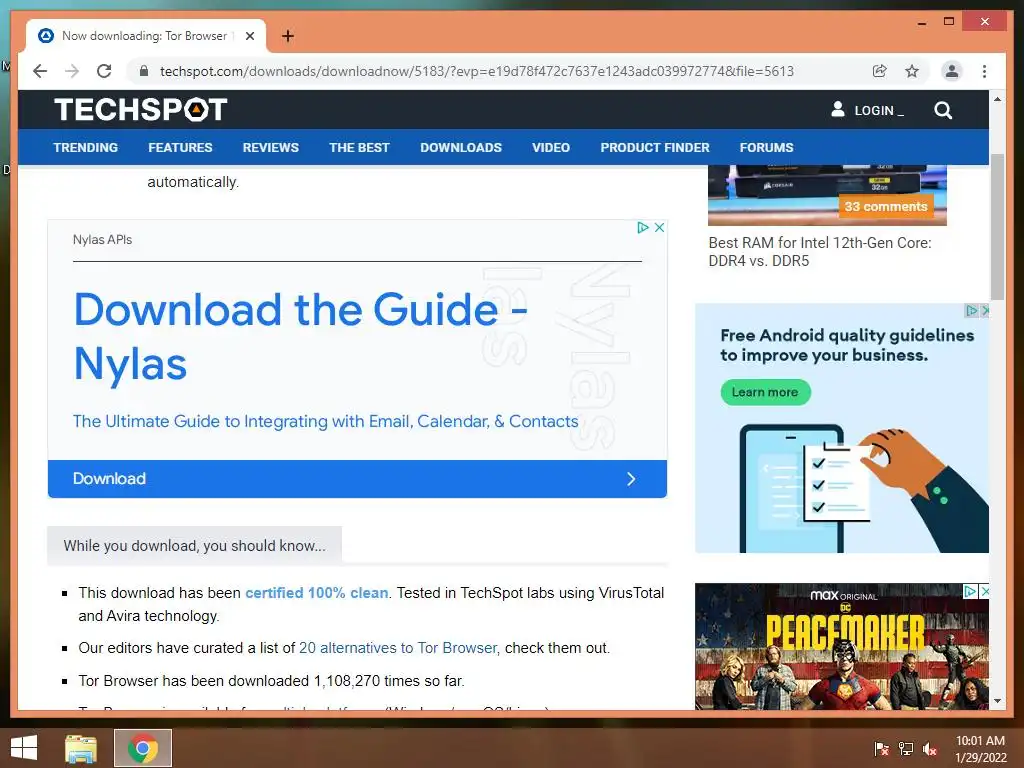Open Chrome's three-dot menu

984,71
